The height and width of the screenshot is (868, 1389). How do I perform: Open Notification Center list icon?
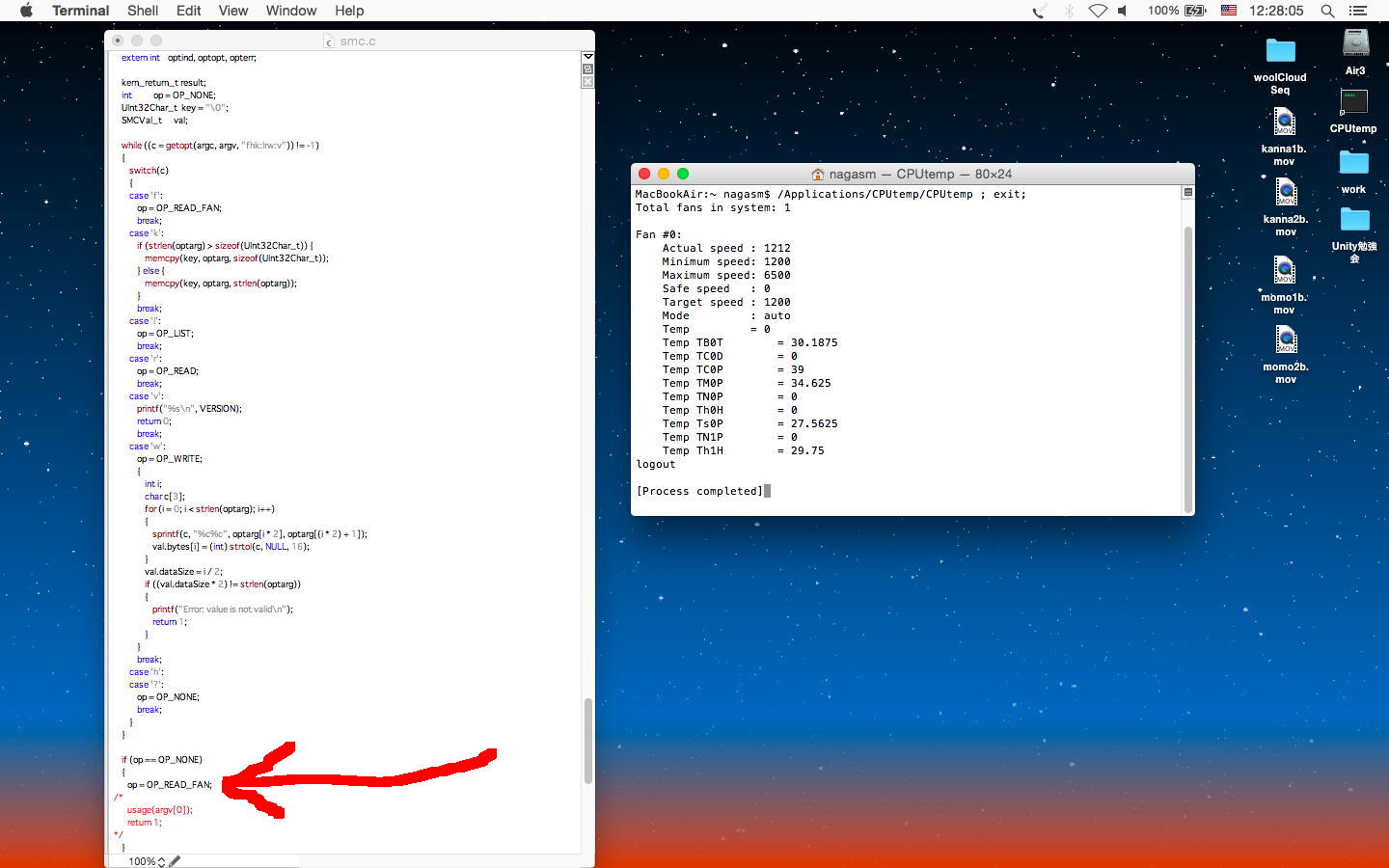point(1358,11)
